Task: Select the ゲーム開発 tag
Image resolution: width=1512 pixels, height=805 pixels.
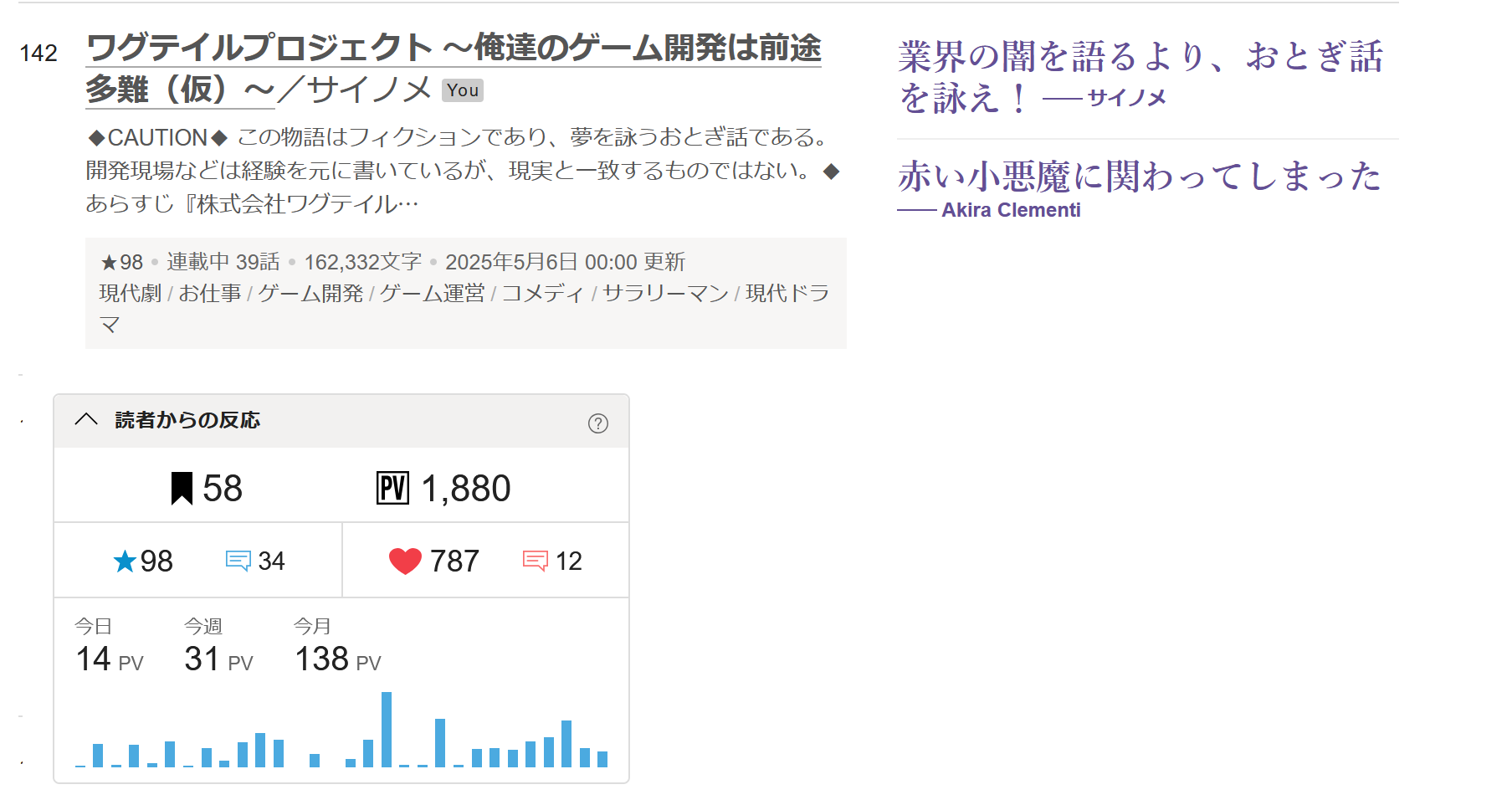Action: [x=310, y=294]
